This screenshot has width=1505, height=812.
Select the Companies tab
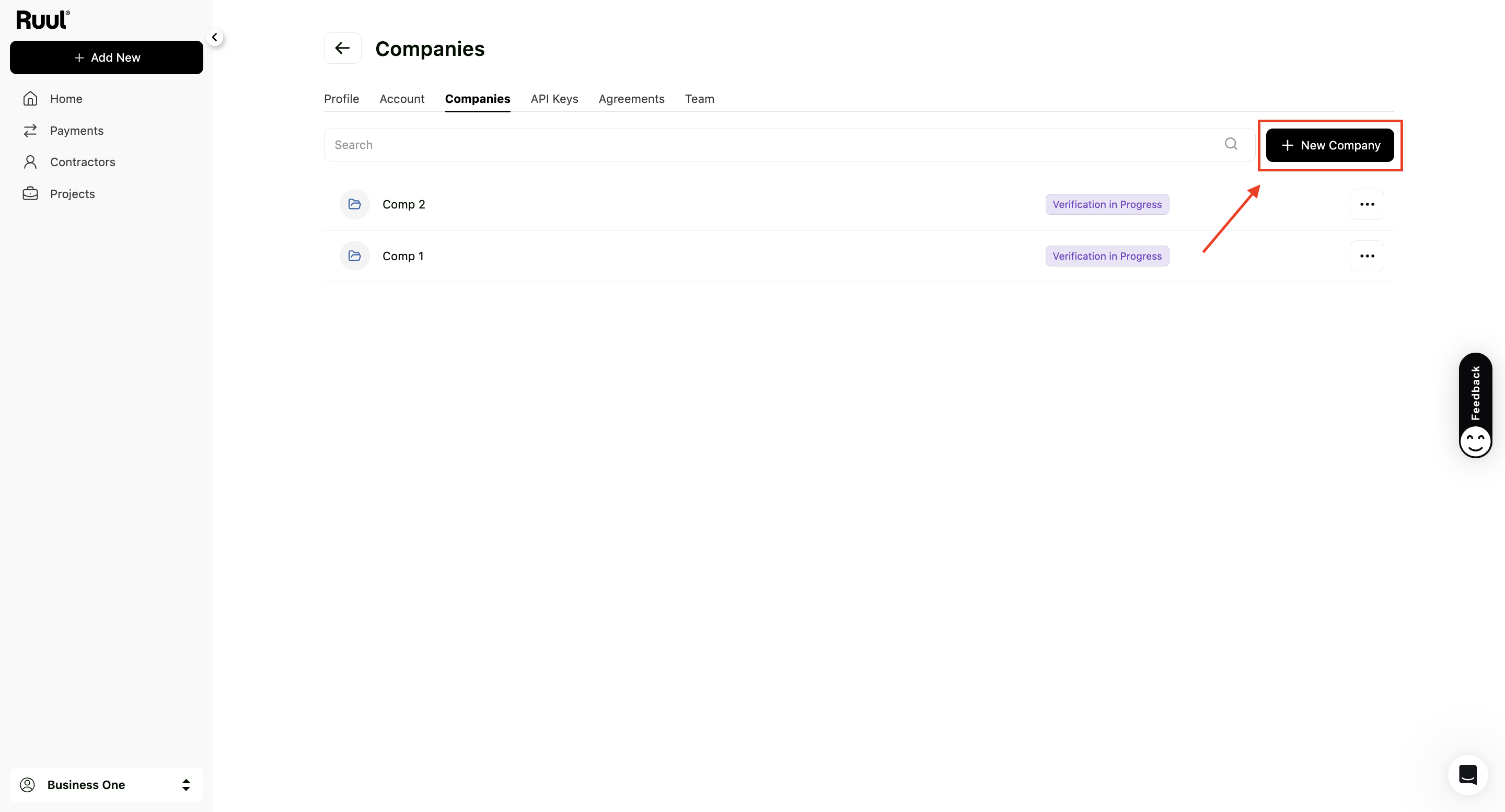(x=477, y=99)
